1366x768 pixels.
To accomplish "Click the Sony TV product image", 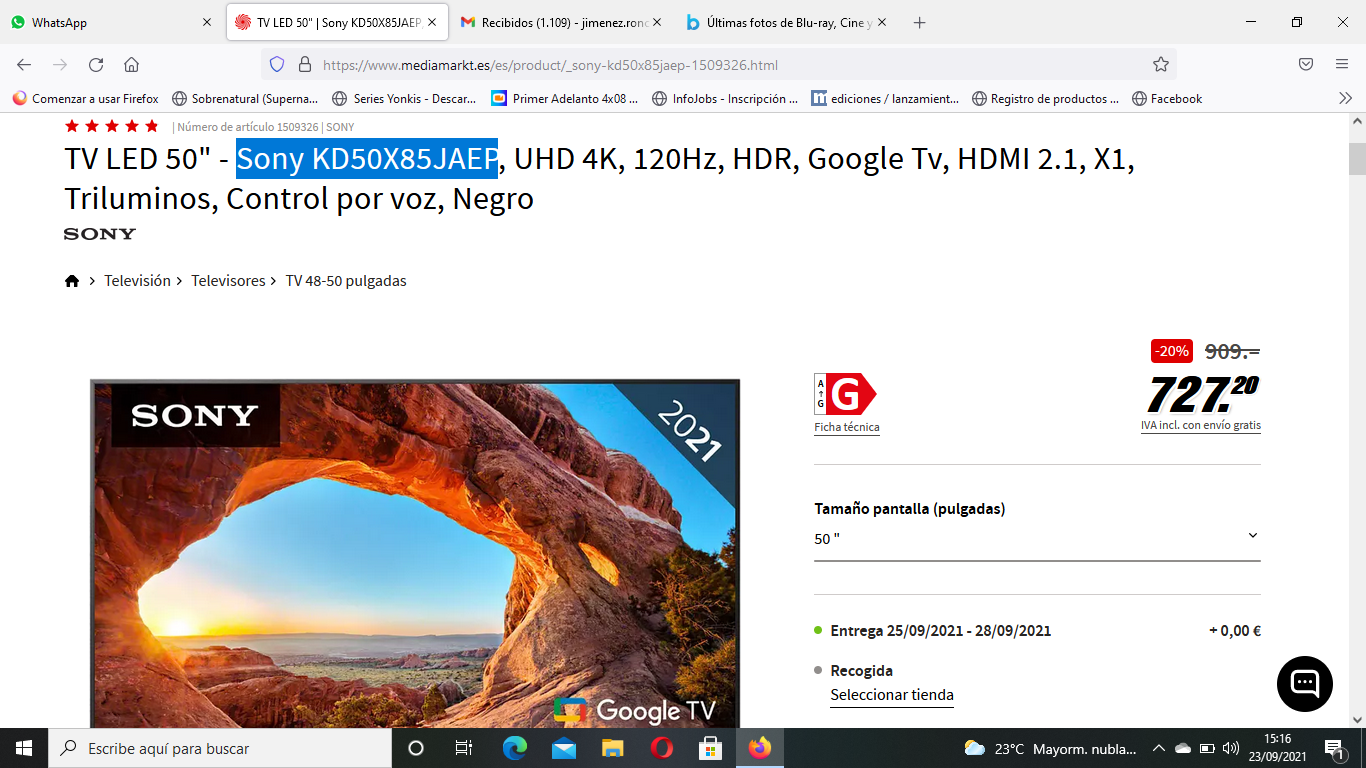I will coord(415,553).
